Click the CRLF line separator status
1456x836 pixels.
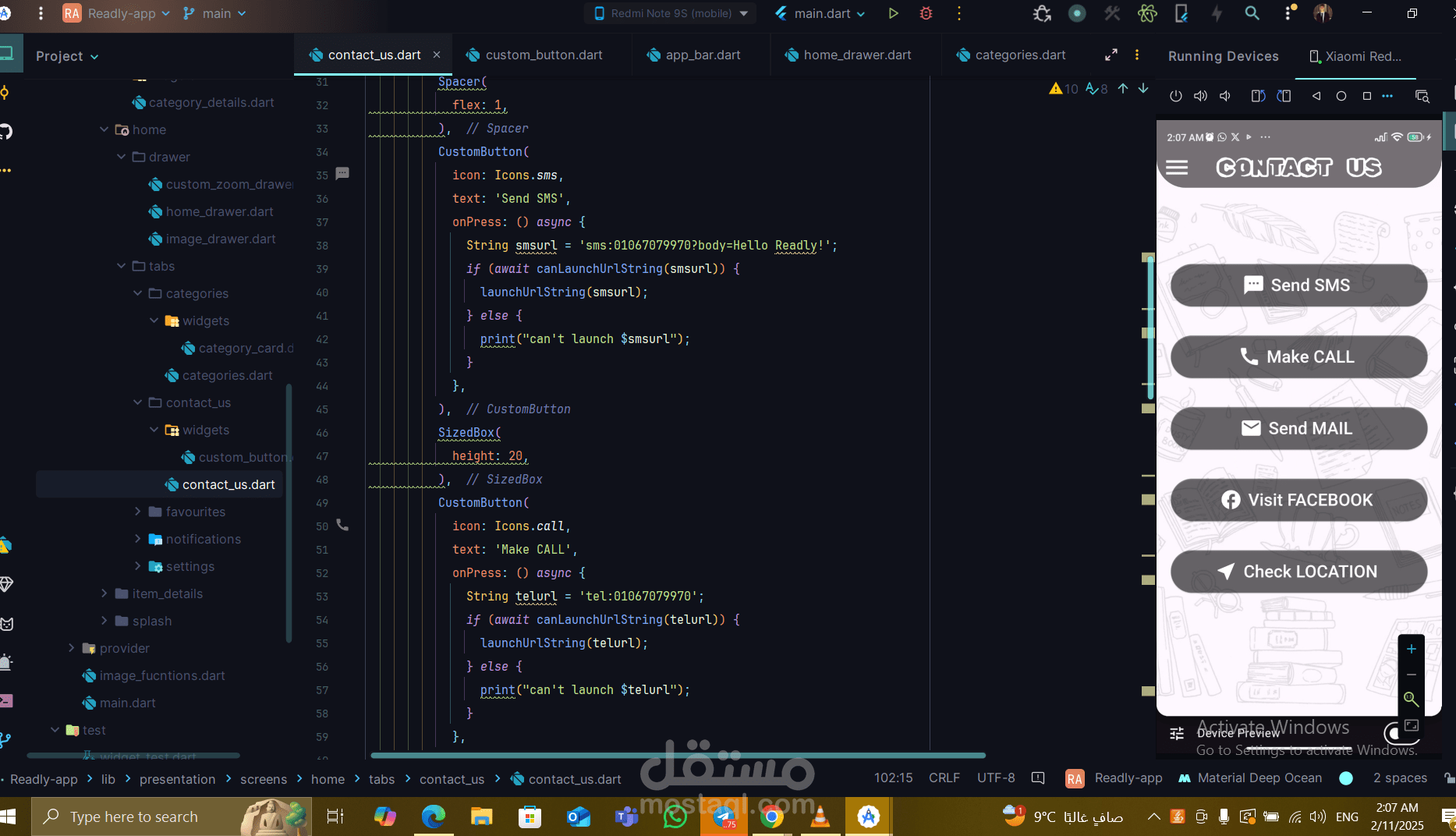coord(944,778)
